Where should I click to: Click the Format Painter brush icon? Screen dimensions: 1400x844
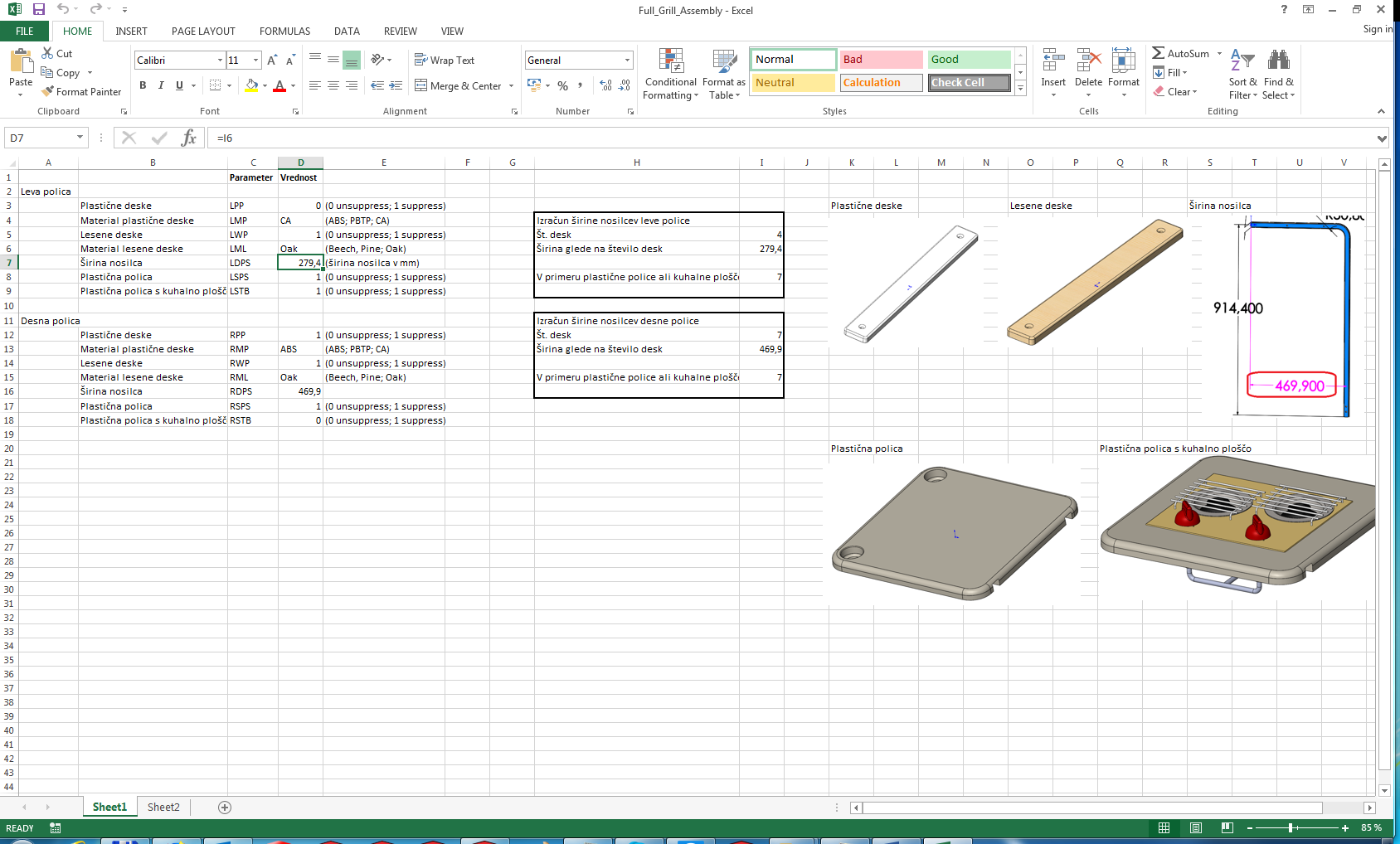click(x=48, y=92)
